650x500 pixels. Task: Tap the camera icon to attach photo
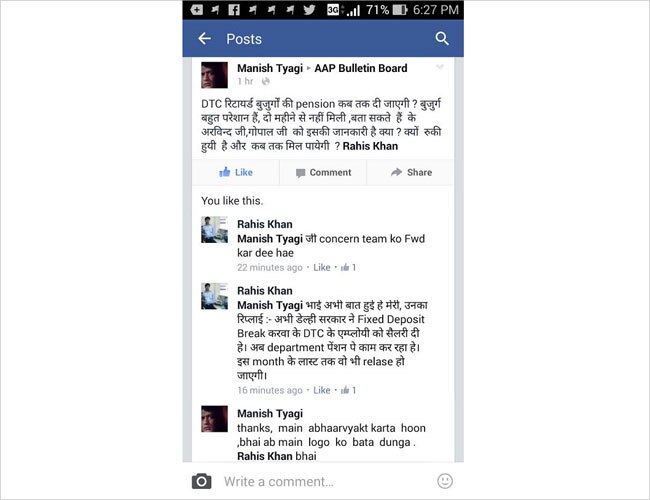click(x=201, y=481)
